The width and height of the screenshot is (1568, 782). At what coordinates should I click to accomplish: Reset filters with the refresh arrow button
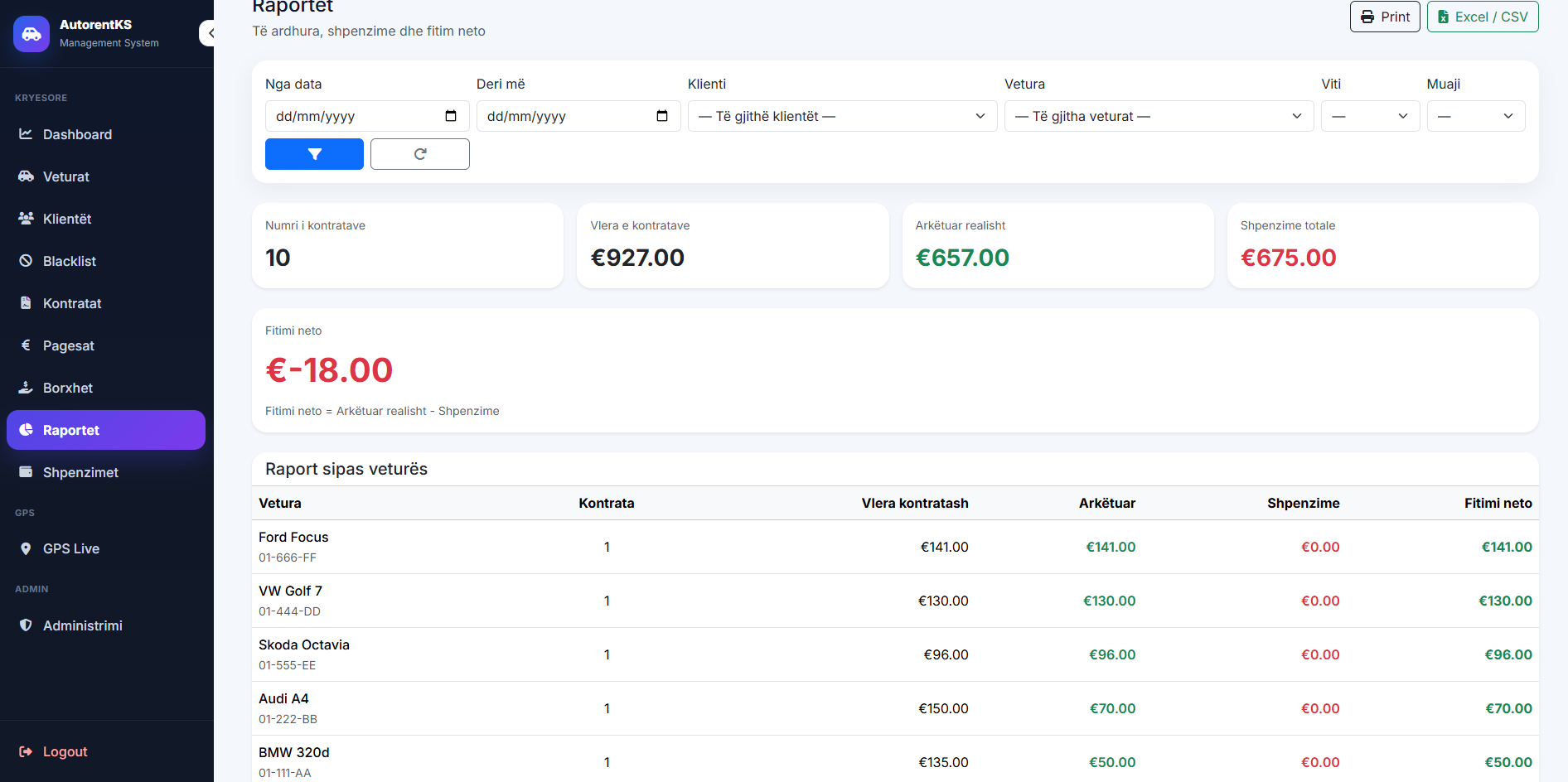[x=420, y=154]
